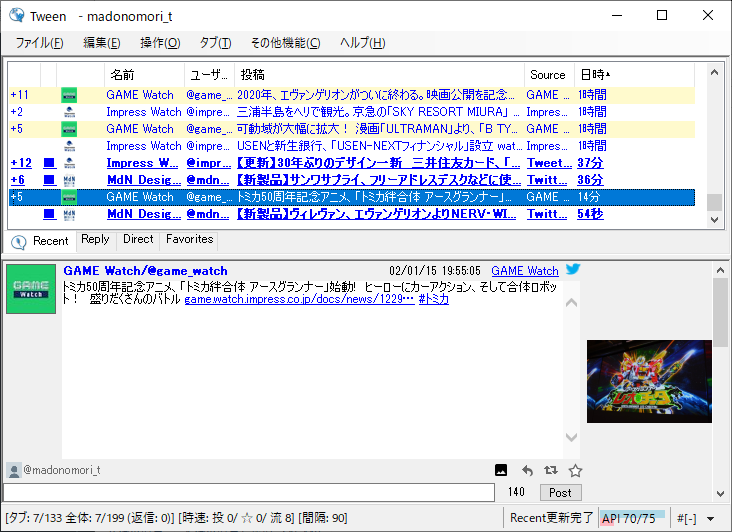
Task: Click the tweet text scroll up chevron
Action: pos(571,302)
